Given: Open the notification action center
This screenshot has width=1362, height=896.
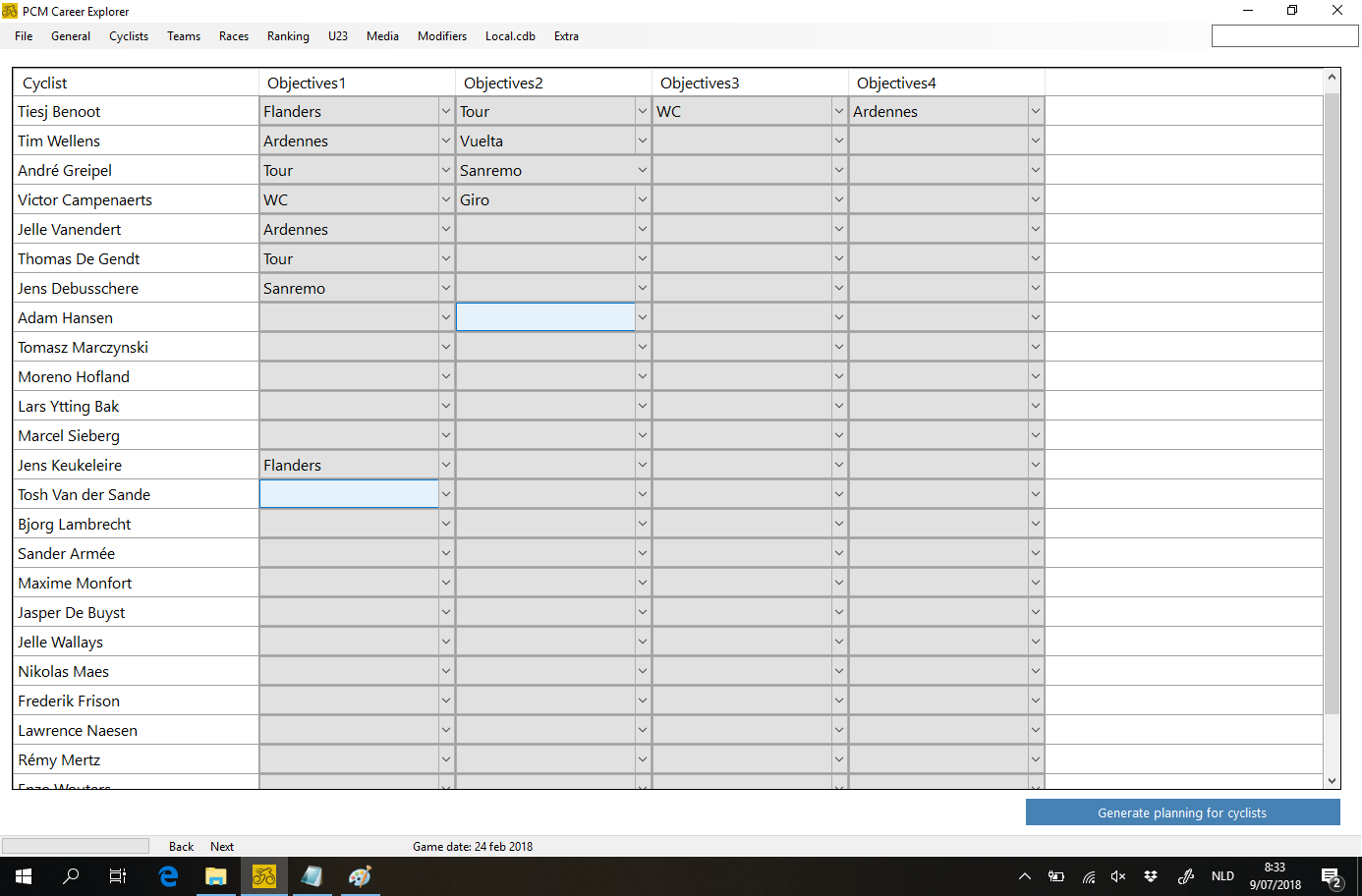Looking at the screenshot, I should (x=1332, y=876).
